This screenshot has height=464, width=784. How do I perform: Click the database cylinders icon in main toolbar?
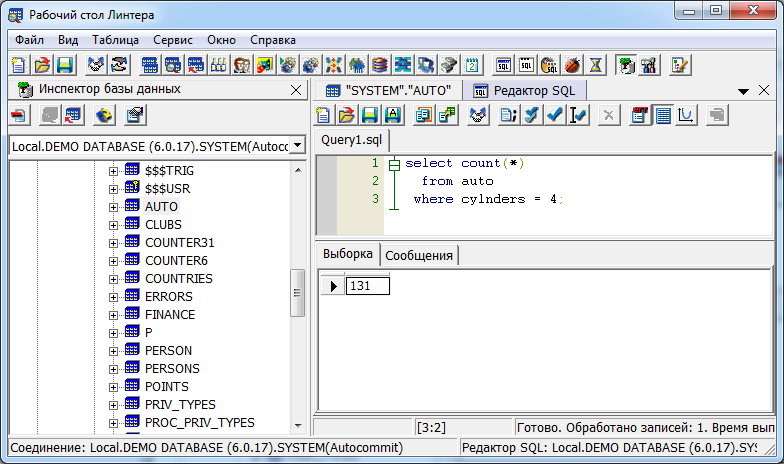379,65
